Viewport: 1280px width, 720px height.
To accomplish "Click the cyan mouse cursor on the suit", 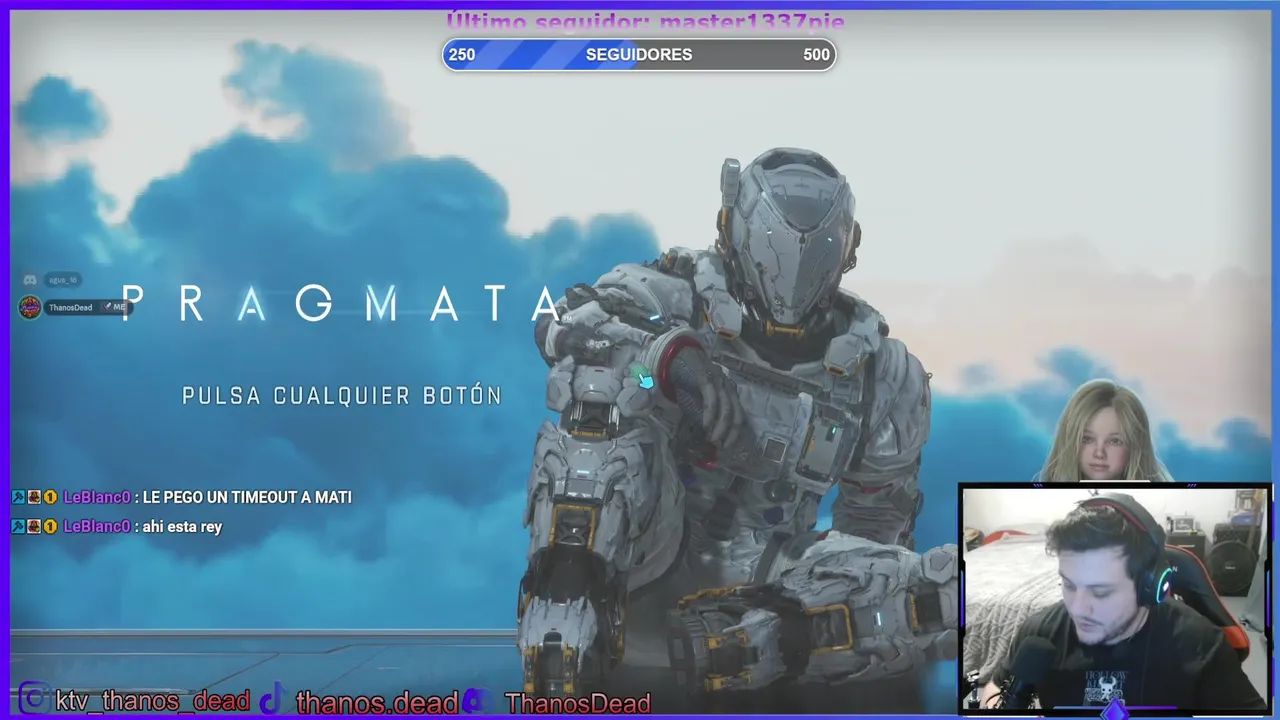I will pyautogui.click(x=645, y=380).
